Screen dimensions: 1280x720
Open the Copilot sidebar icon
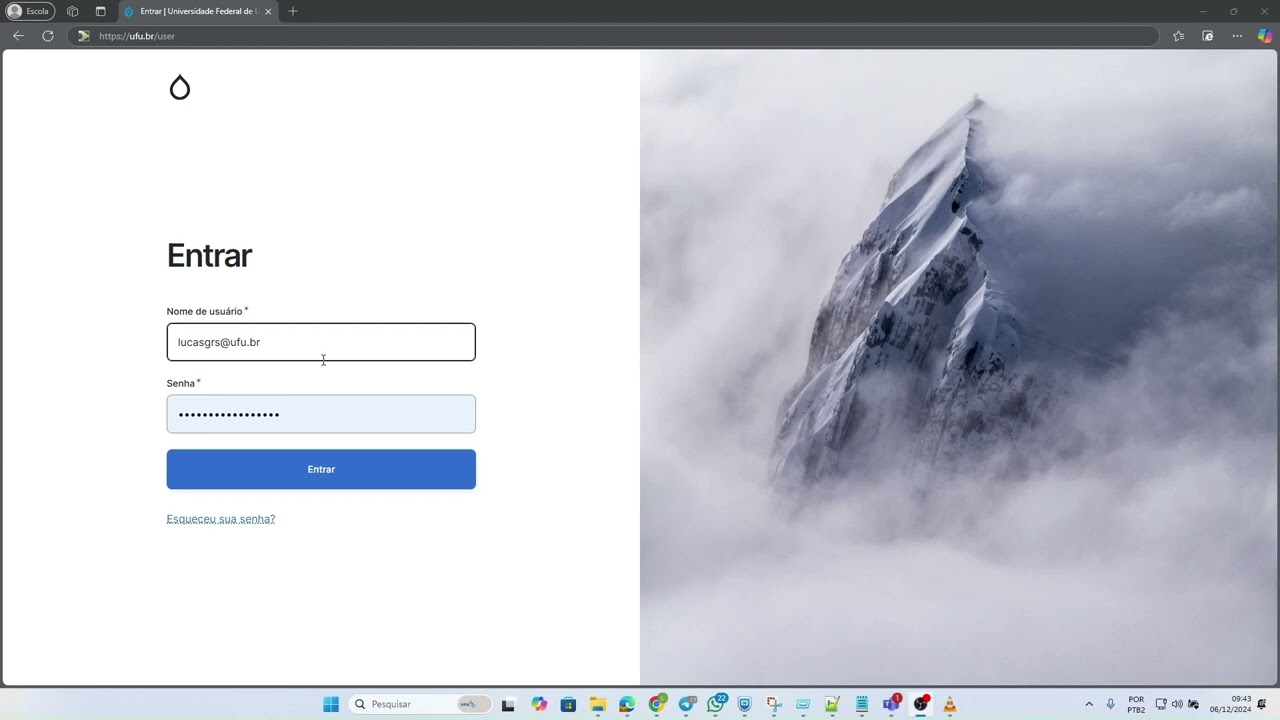pyautogui.click(x=1265, y=36)
